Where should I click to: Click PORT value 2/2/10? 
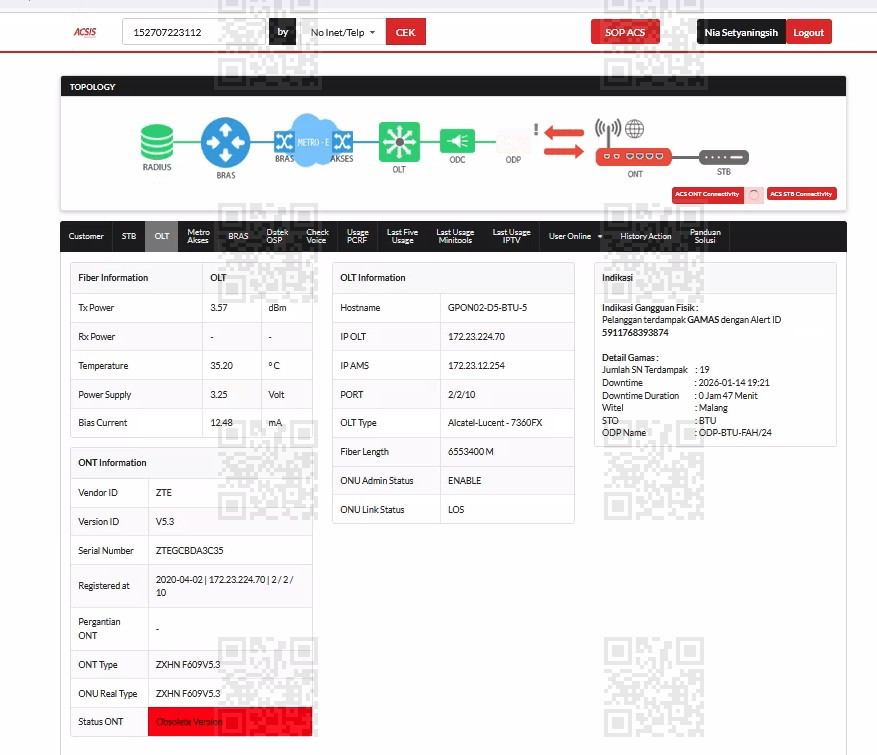(461, 394)
